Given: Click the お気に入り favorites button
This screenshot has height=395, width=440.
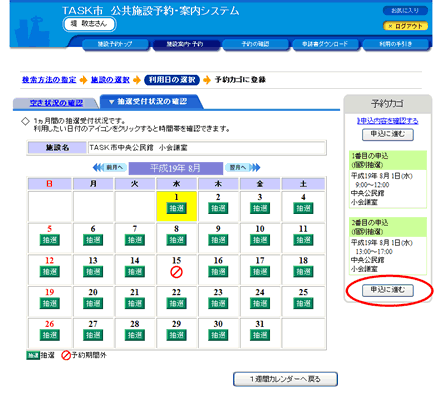Looking at the screenshot, I should click(x=405, y=10).
